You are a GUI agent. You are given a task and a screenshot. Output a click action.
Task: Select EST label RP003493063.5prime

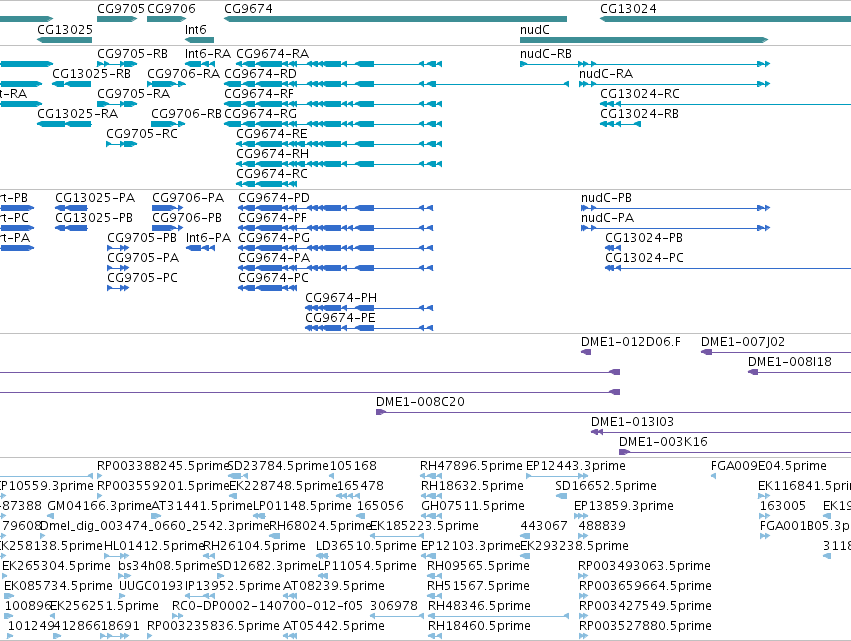click(644, 567)
